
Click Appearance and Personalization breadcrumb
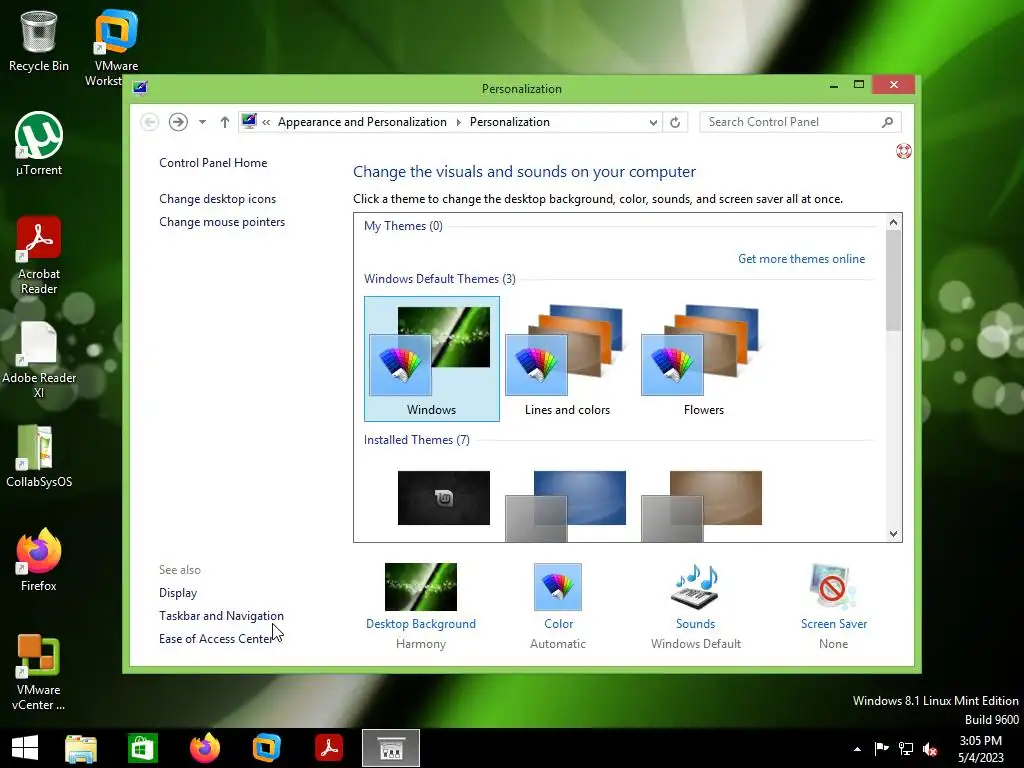tap(362, 122)
